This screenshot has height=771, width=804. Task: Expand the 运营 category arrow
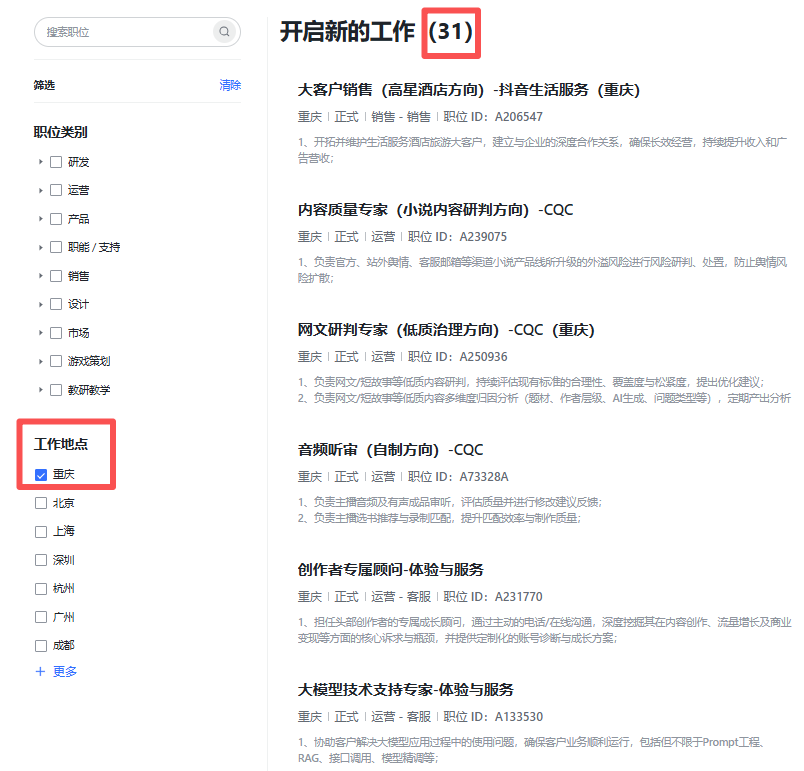click(41, 190)
